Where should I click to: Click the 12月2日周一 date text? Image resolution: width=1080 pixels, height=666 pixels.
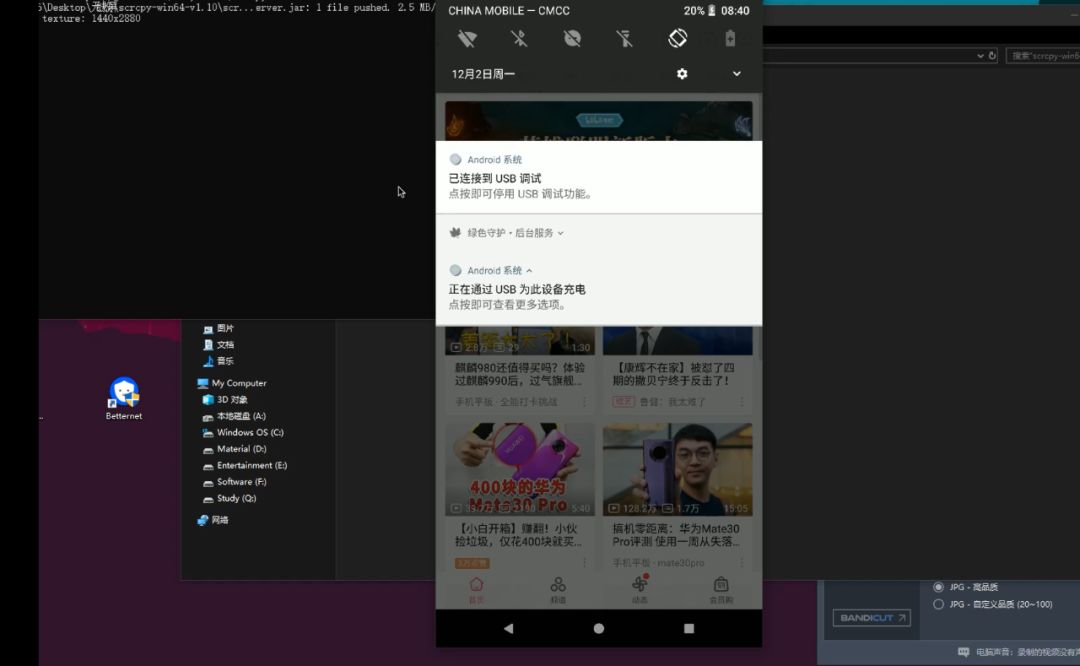click(484, 74)
